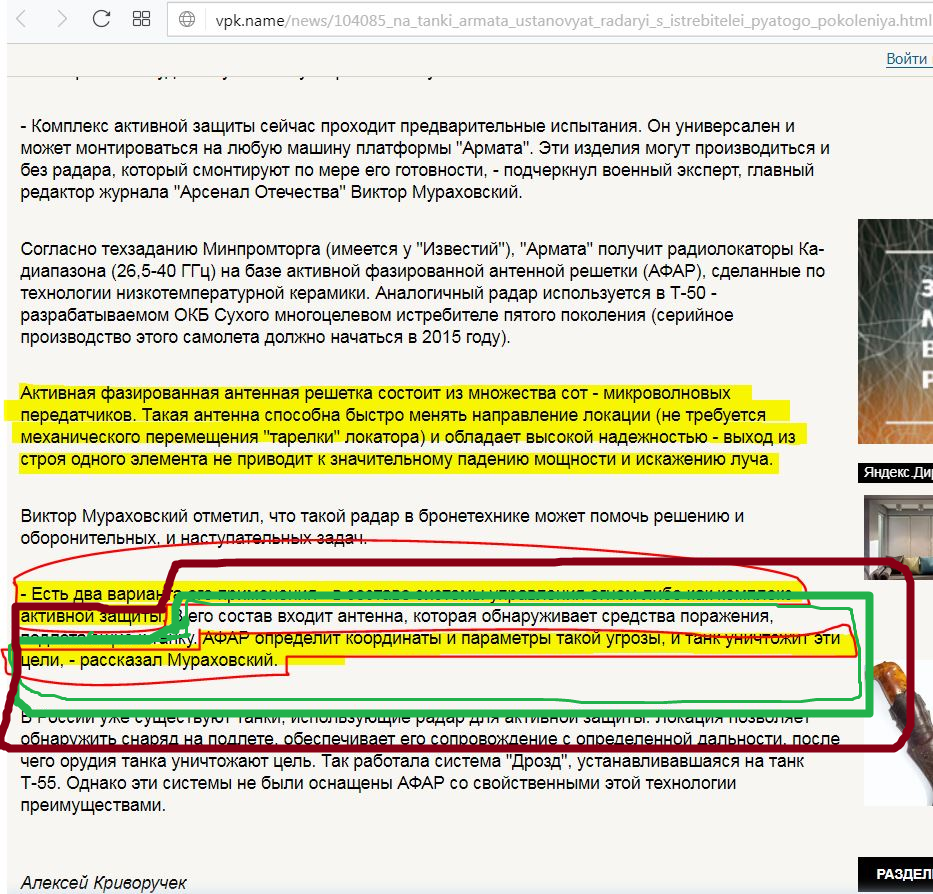
Task: Click the line "Т-55. Однако эти системы не были"
Action: tap(378, 783)
